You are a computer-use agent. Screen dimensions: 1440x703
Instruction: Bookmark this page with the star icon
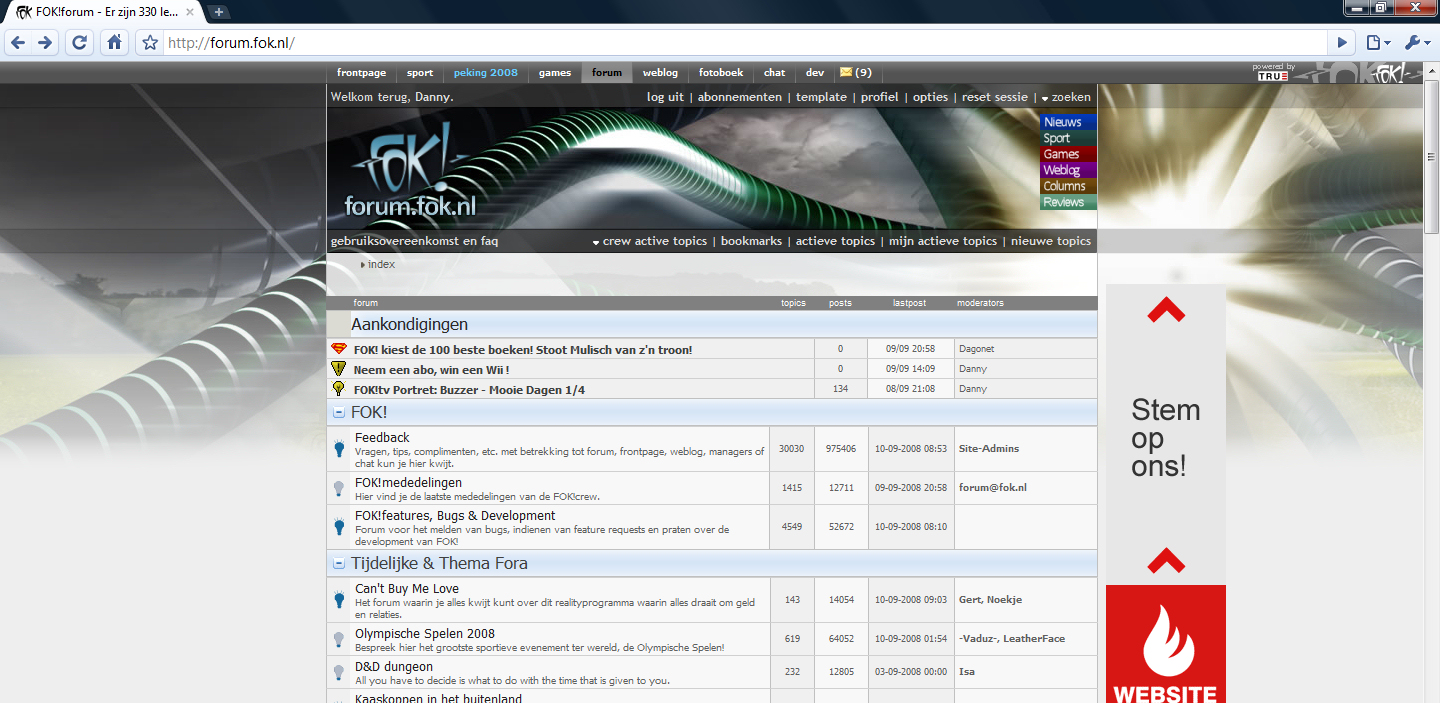[150, 43]
